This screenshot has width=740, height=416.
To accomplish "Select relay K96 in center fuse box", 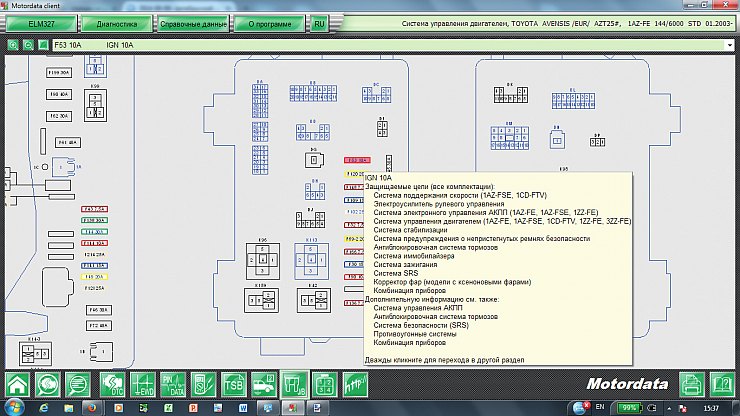I will (x=263, y=261).
